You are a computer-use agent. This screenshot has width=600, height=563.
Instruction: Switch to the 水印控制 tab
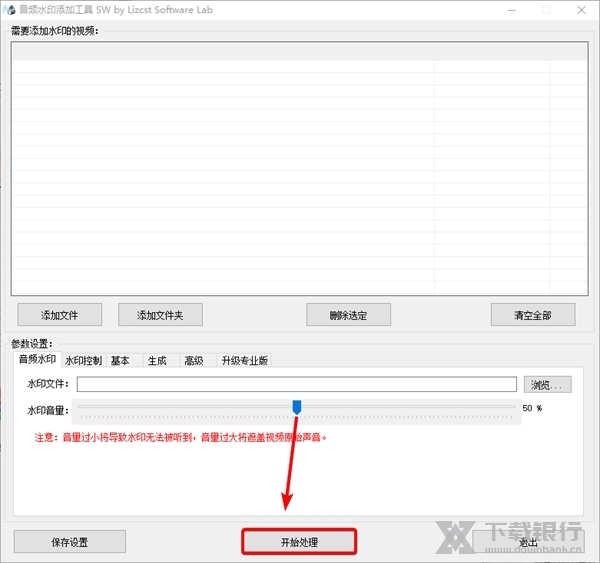pyautogui.click(x=83, y=361)
